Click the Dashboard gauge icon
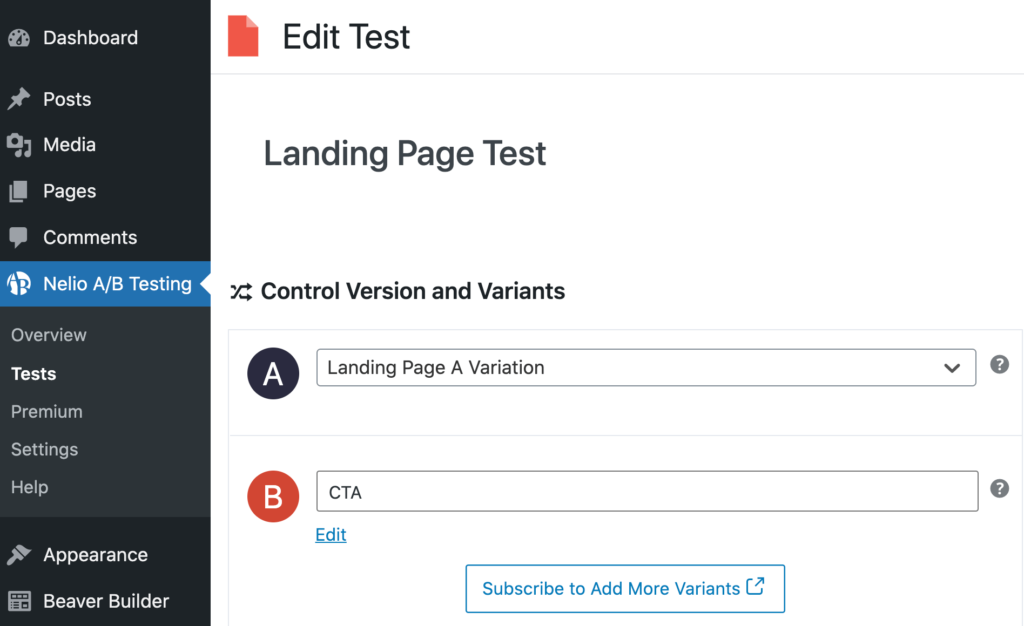The image size is (1024, 626). [21, 37]
